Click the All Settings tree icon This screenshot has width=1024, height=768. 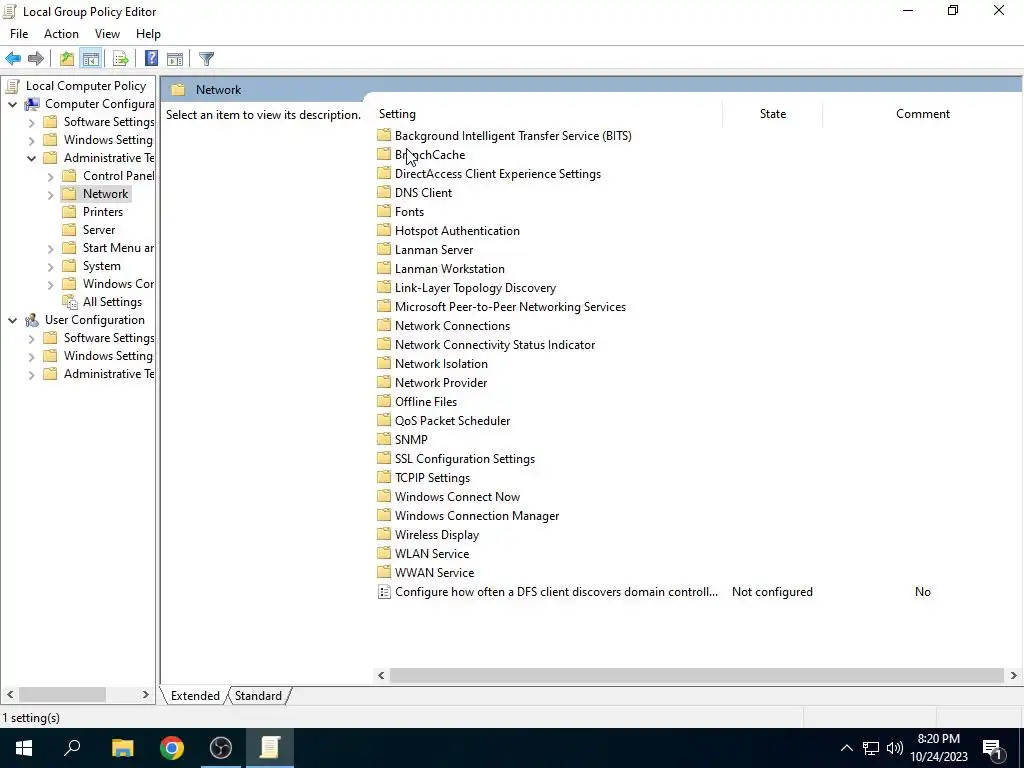pyautogui.click(x=69, y=302)
